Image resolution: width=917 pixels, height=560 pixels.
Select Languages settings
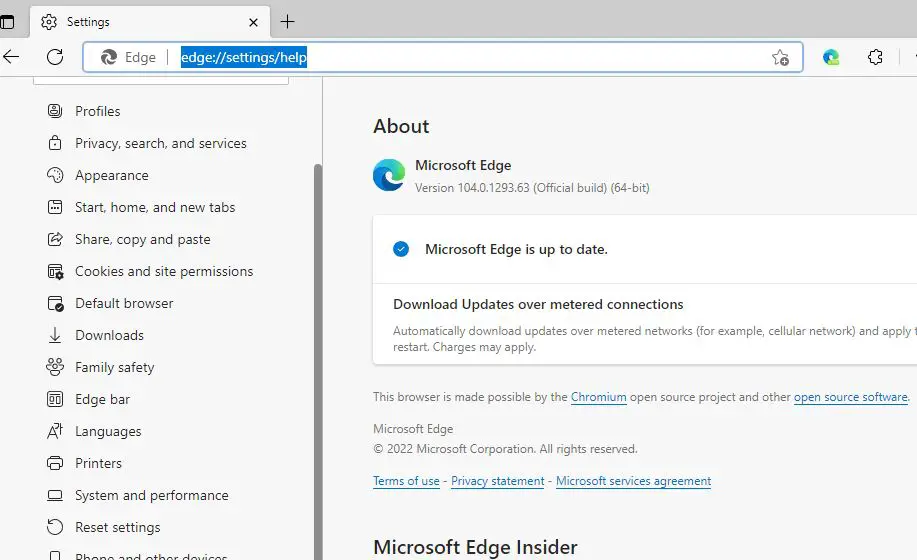108,431
